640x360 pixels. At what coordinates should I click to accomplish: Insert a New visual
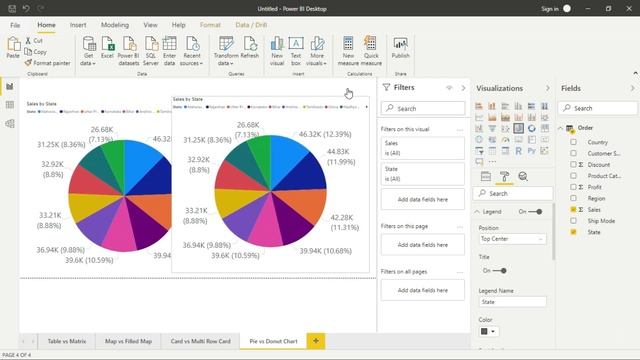[x=277, y=51]
